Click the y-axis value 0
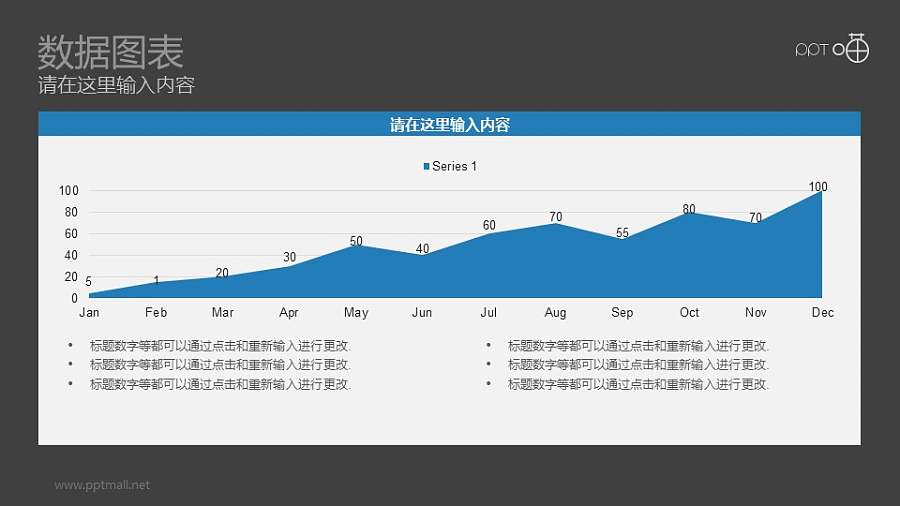This screenshot has width=900, height=506. (x=74, y=298)
